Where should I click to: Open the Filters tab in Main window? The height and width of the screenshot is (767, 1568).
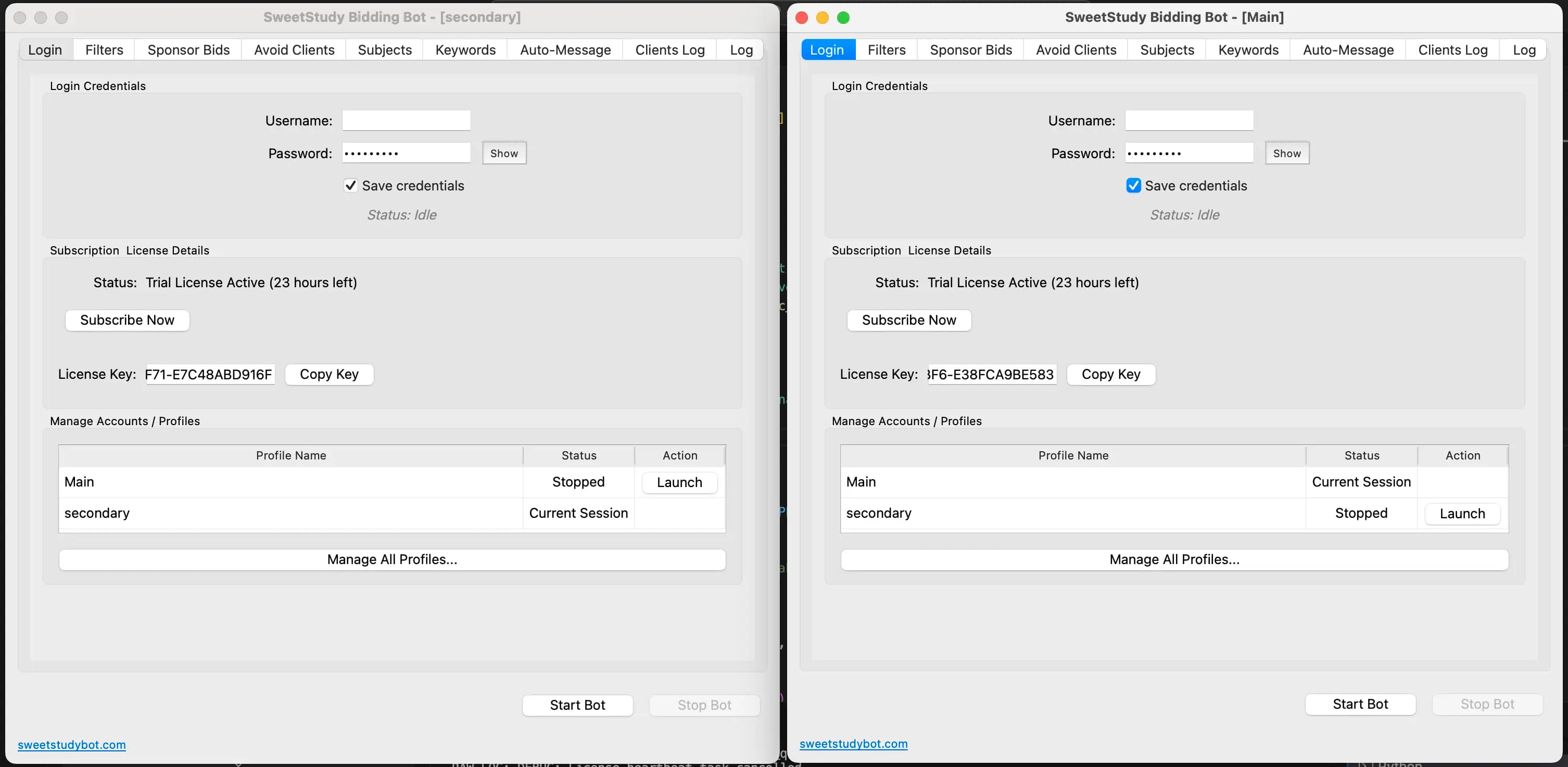coord(887,50)
